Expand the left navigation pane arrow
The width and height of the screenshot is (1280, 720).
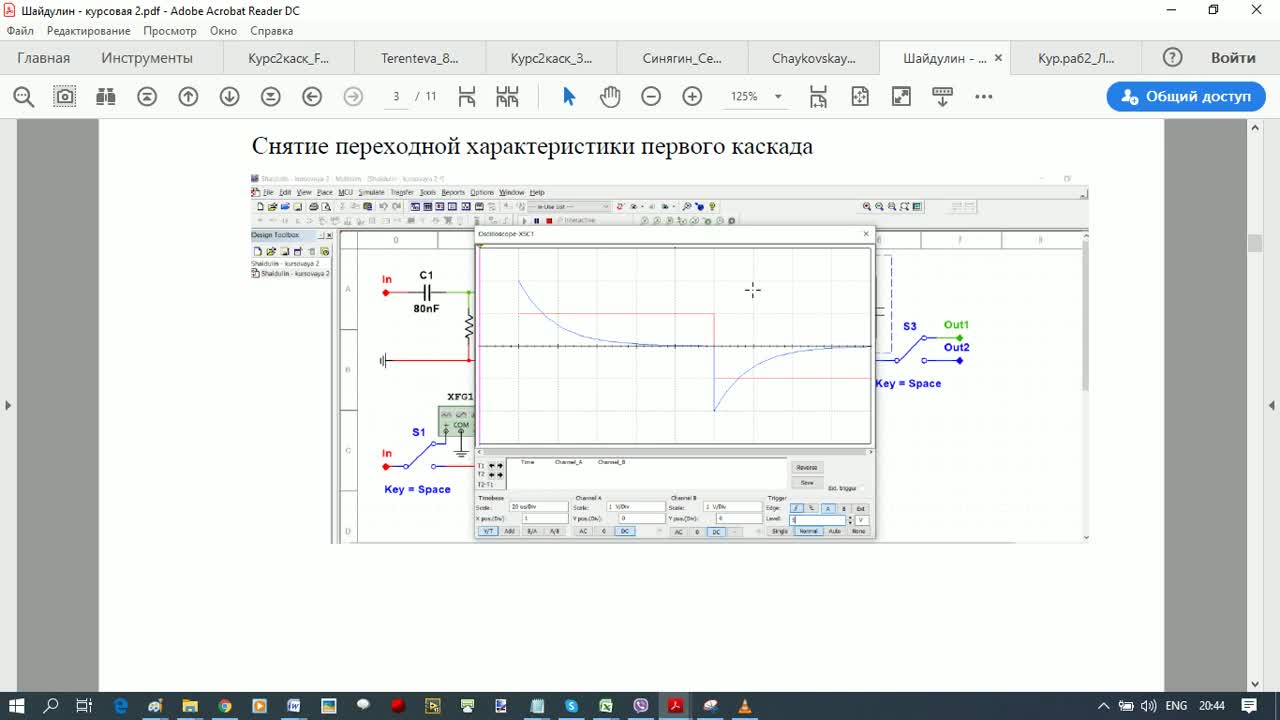(8, 405)
